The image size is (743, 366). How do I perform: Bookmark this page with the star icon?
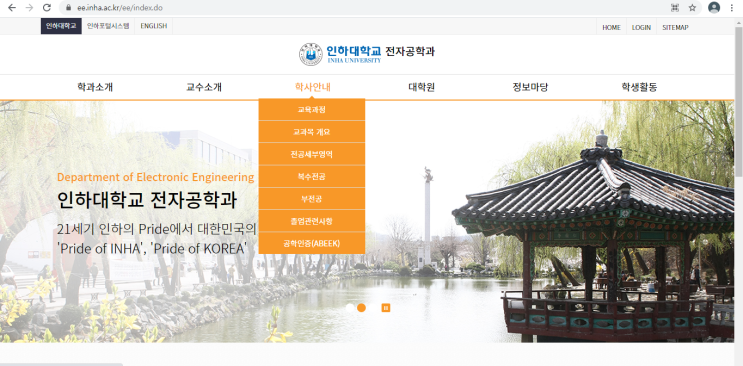[692, 8]
